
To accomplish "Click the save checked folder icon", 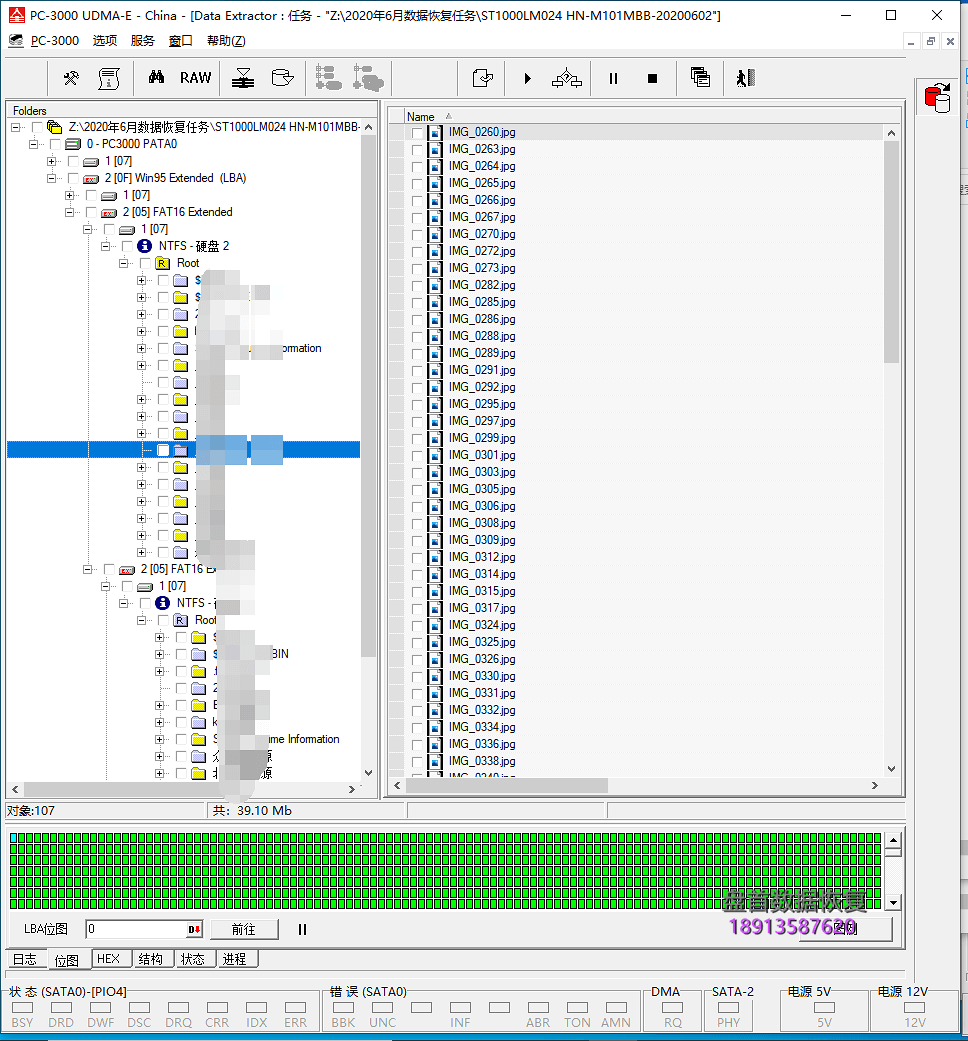I will [483, 78].
